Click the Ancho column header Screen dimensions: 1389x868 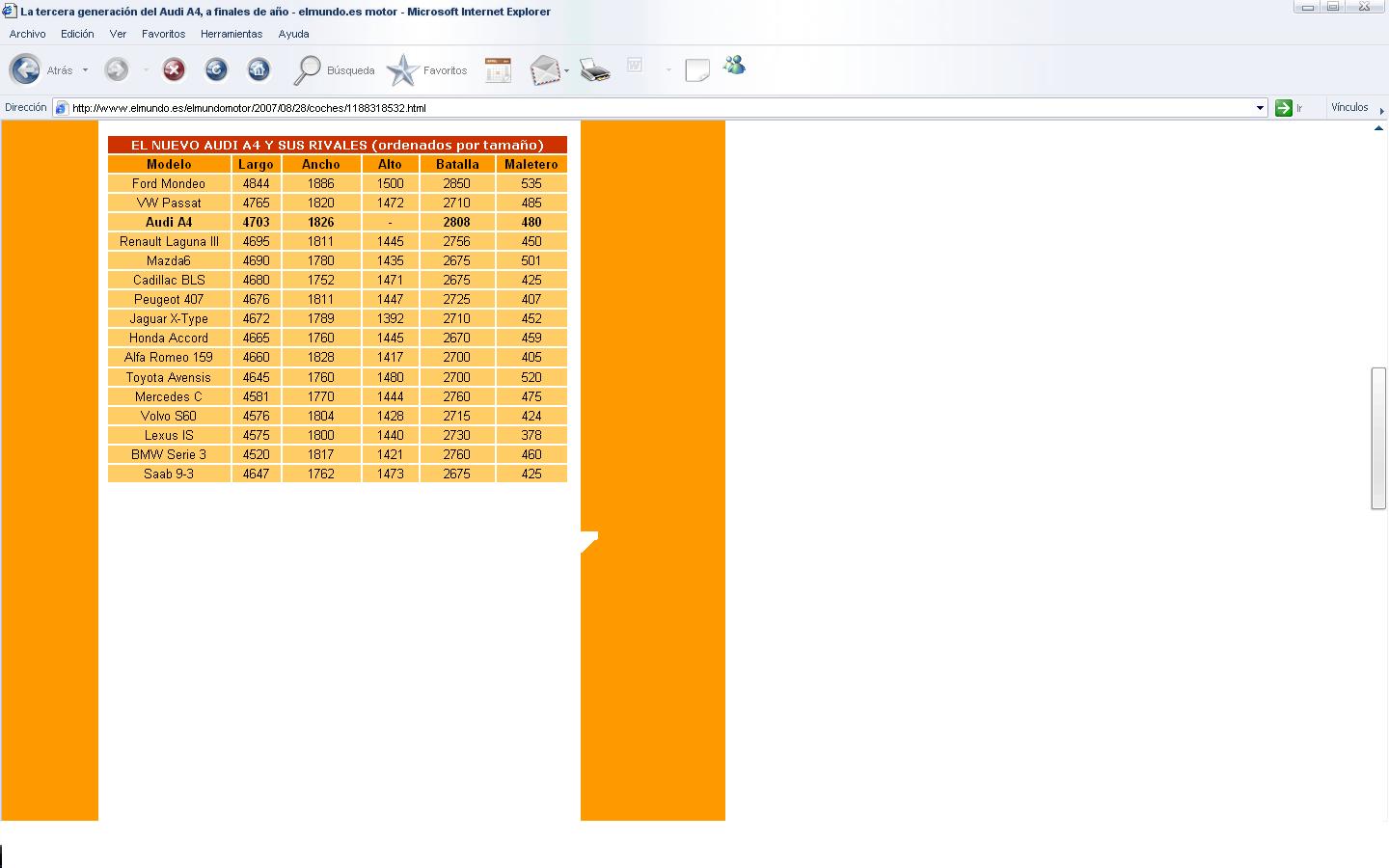pyautogui.click(x=321, y=164)
